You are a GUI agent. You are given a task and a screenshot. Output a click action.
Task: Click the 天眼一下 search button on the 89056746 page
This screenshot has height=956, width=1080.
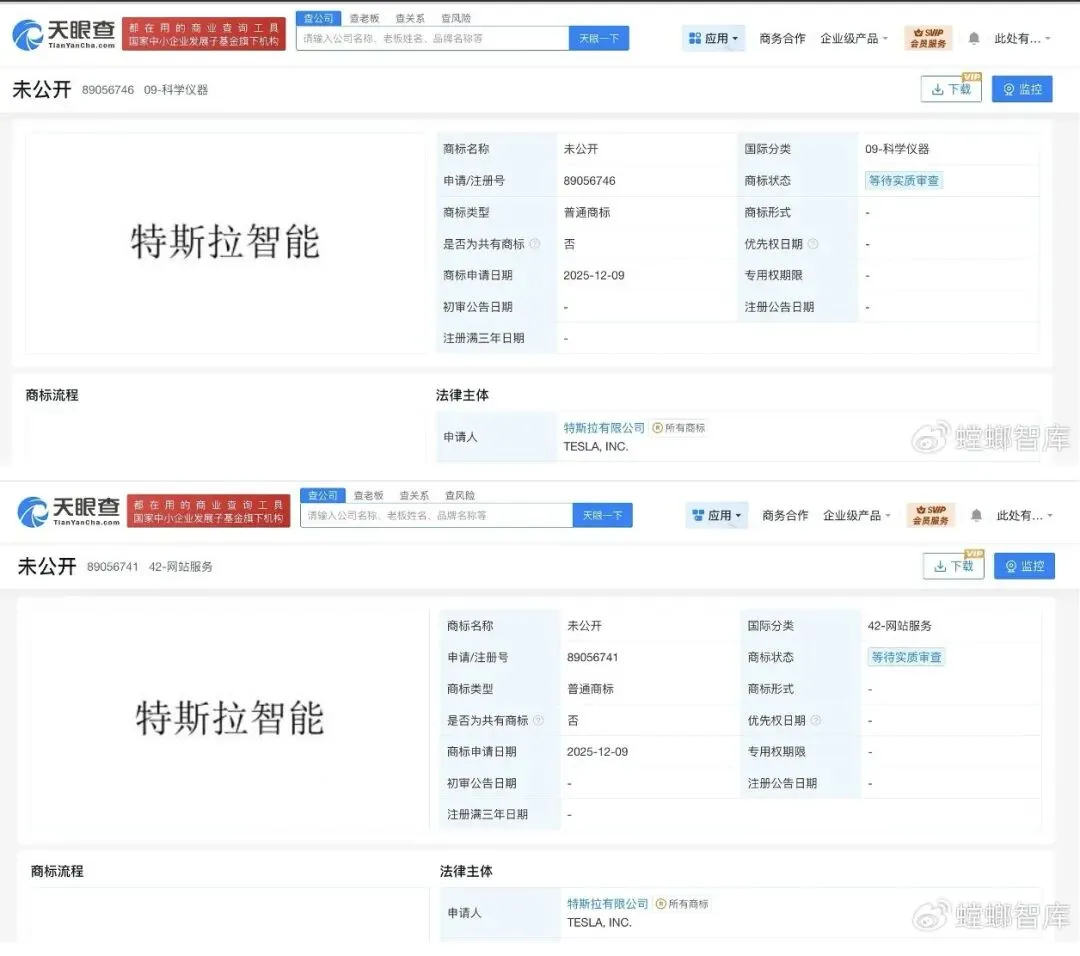pos(599,39)
